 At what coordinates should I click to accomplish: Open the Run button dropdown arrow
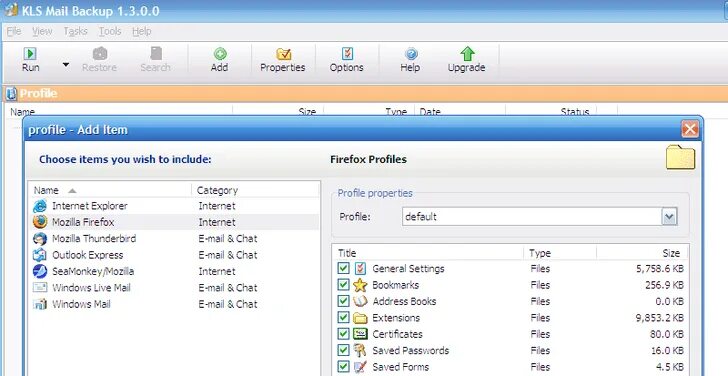[x=66, y=65]
